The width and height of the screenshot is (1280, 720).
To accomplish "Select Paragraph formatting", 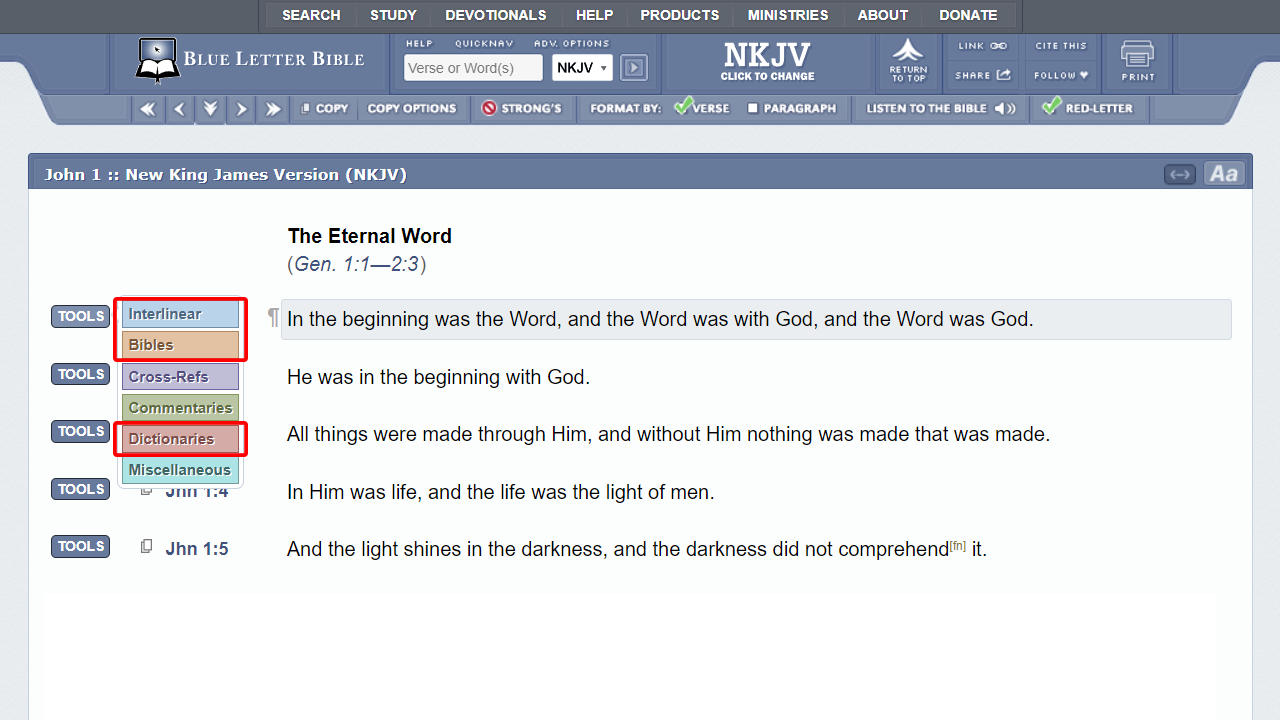I will 792,109.
